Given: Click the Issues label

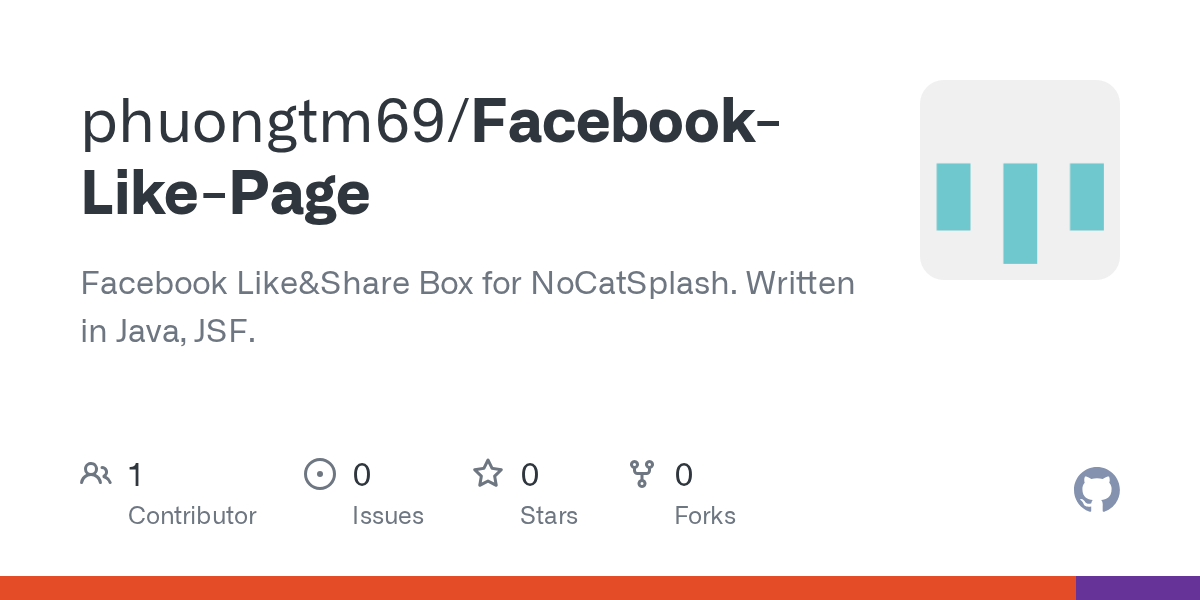Looking at the screenshot, I should [x=388, y=516].
